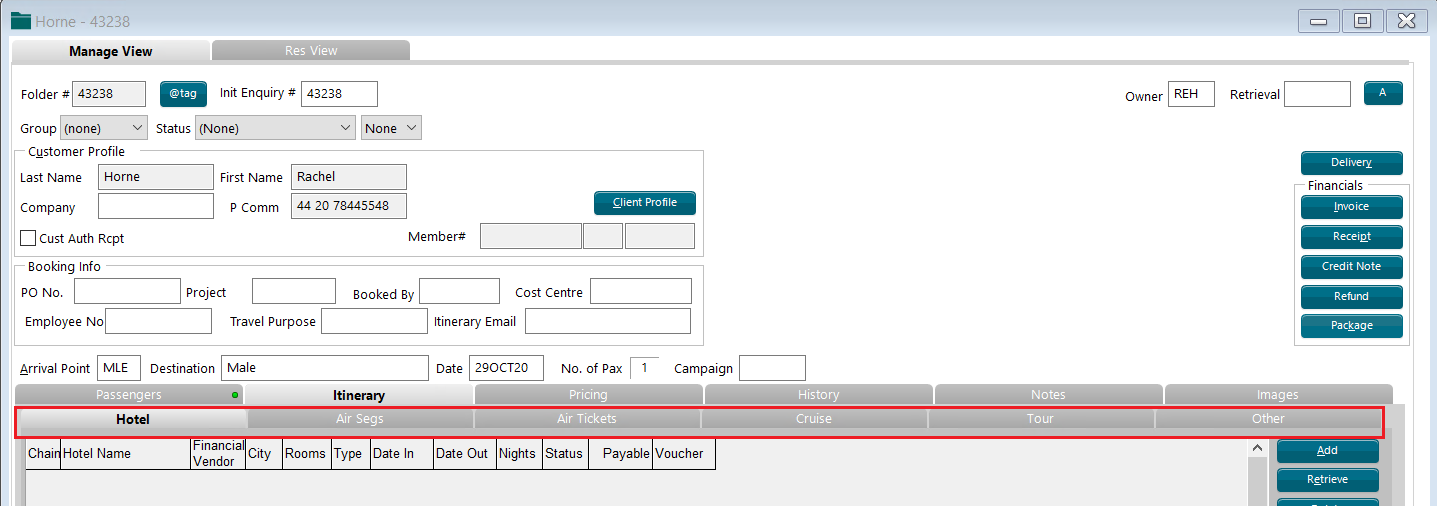Open the Images tab

point(1278,395)
